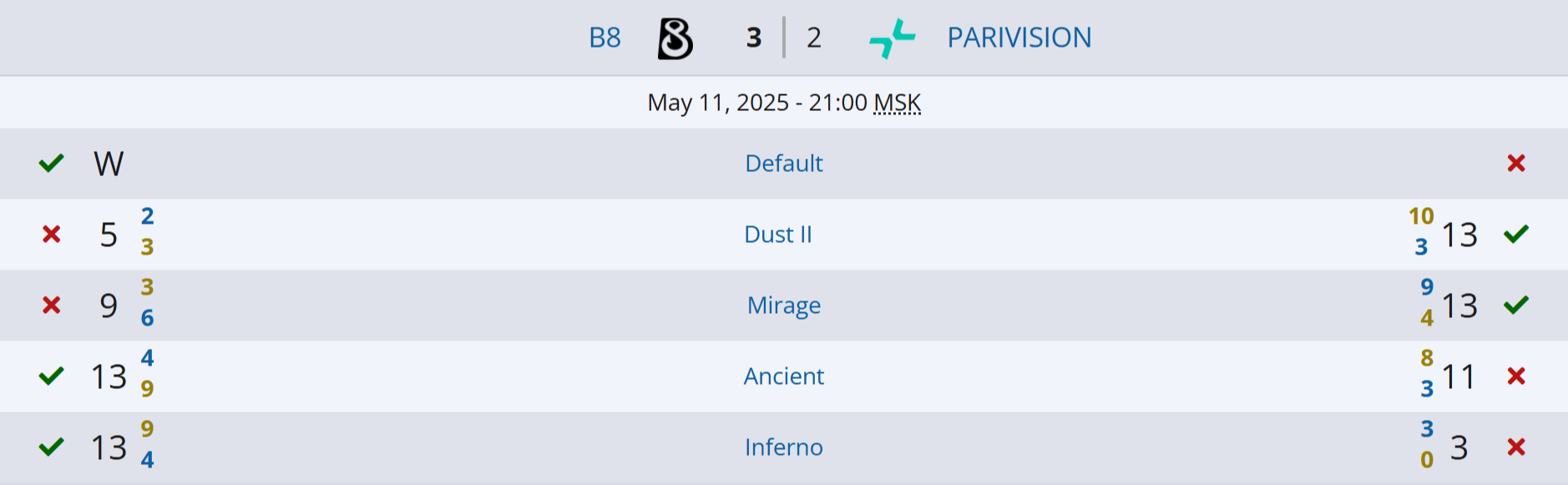Click the B8 team logo
The width and height of the screenshot is (1568, 485).
point(673,37)
